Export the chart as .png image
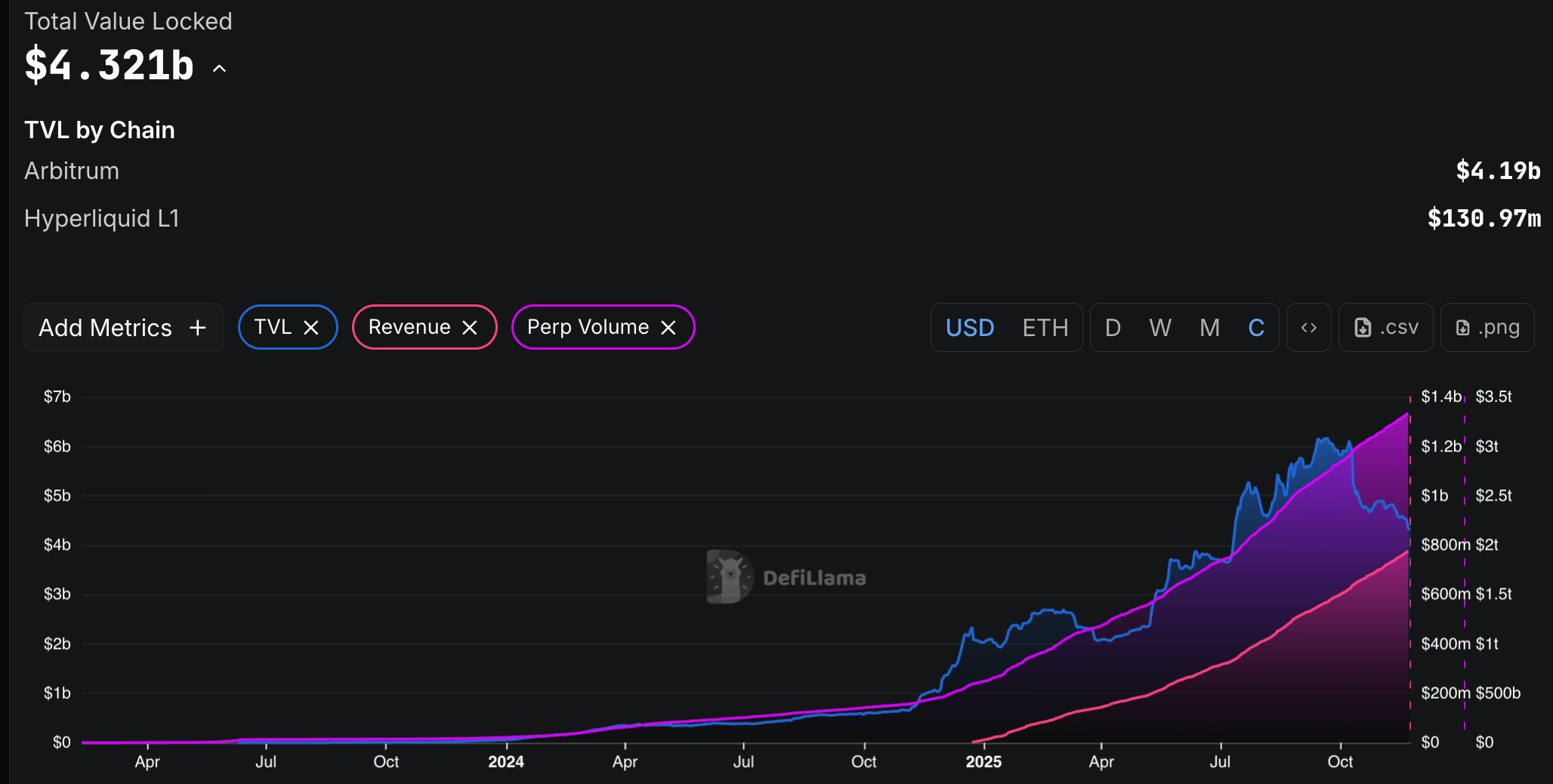 [x=1487, y=328]
